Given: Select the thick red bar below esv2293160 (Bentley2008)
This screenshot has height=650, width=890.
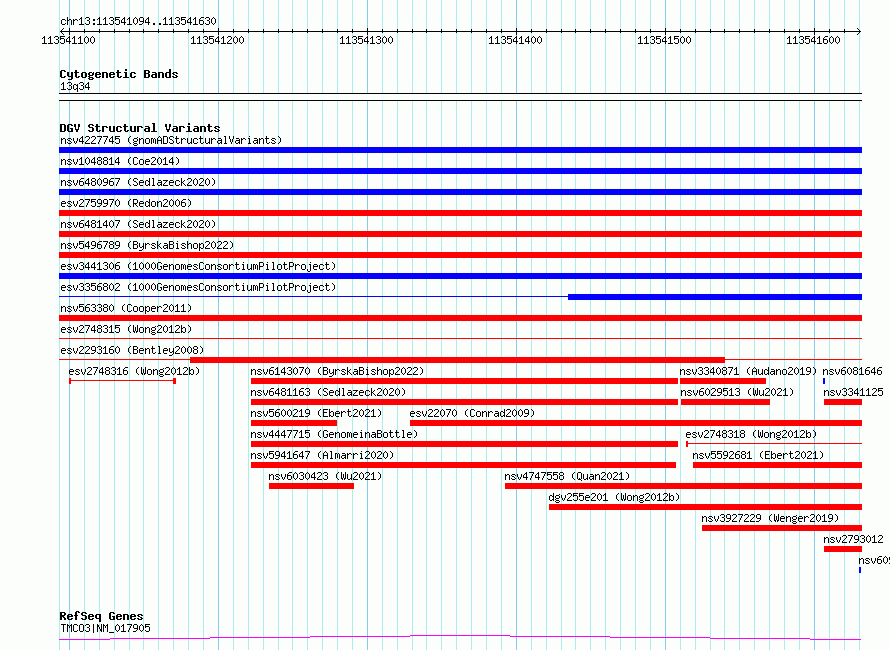Looking at the screenshot, I should tap(457, 360).
